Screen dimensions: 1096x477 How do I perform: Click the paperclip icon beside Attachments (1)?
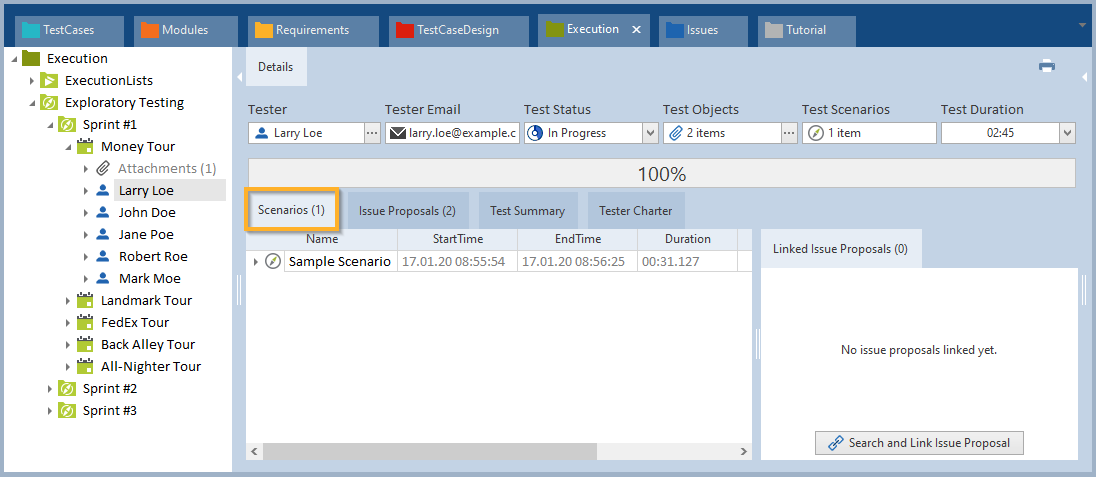[103, 169]
